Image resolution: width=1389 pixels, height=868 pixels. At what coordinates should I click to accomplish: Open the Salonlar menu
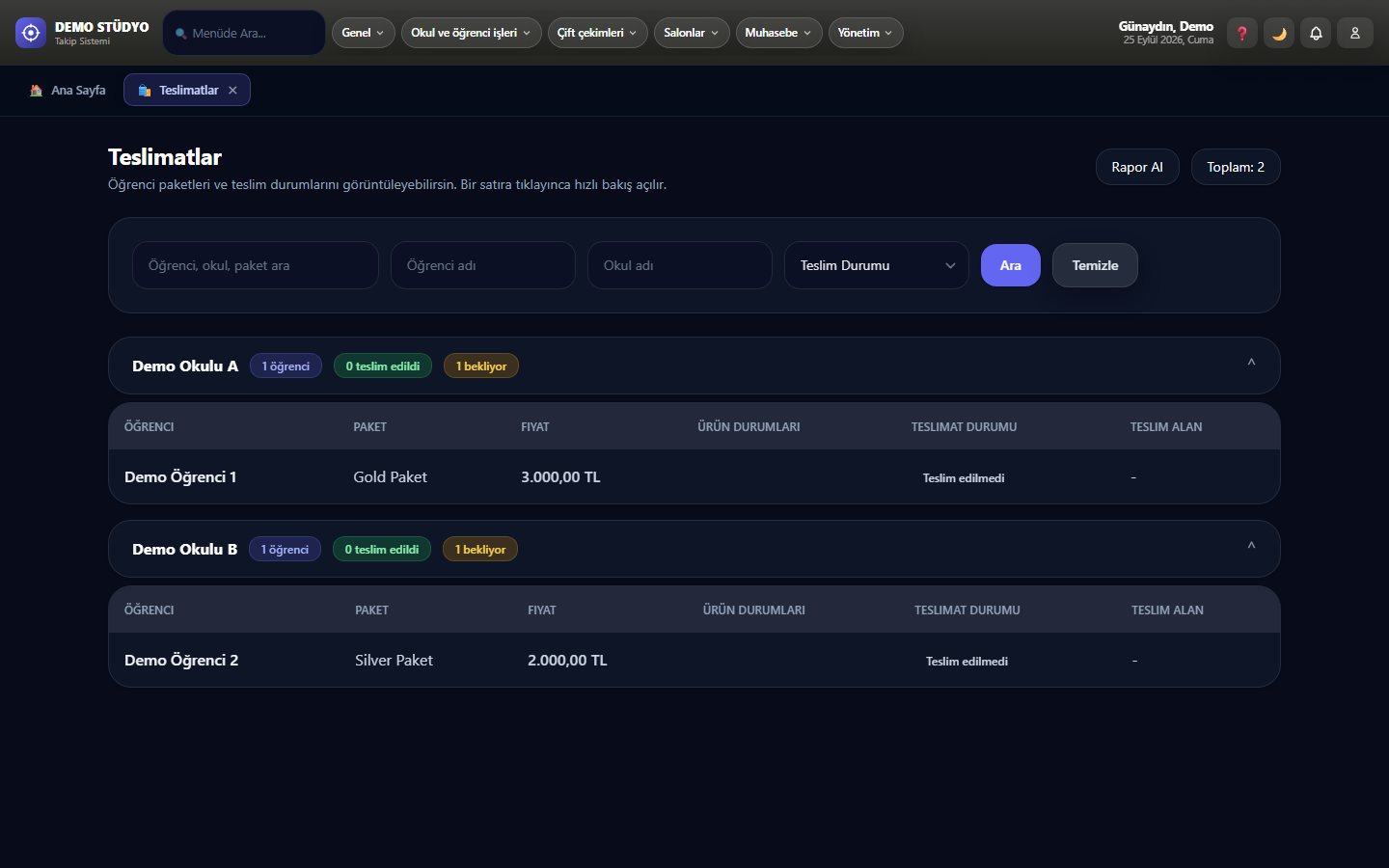692,33
